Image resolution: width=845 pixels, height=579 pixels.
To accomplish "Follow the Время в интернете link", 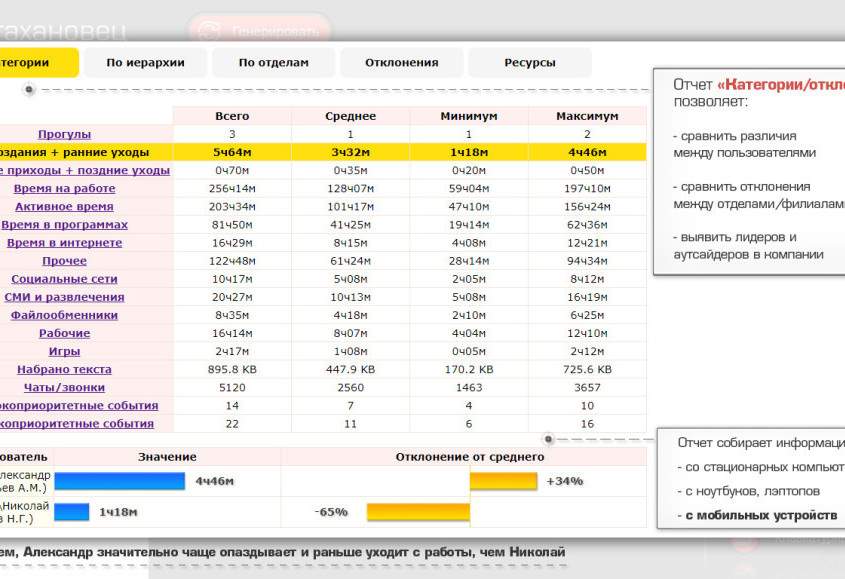I will pos(64,243).
